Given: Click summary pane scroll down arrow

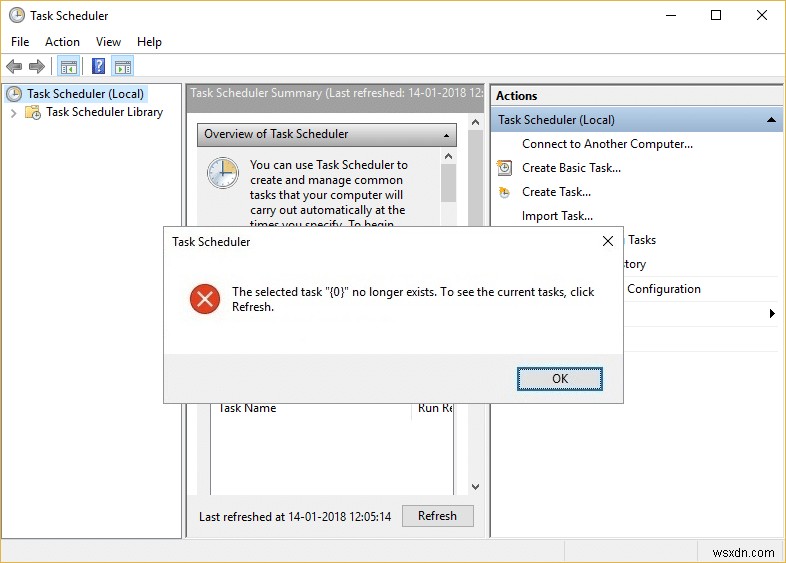Looking at the screenshot, I should [475, 487].
